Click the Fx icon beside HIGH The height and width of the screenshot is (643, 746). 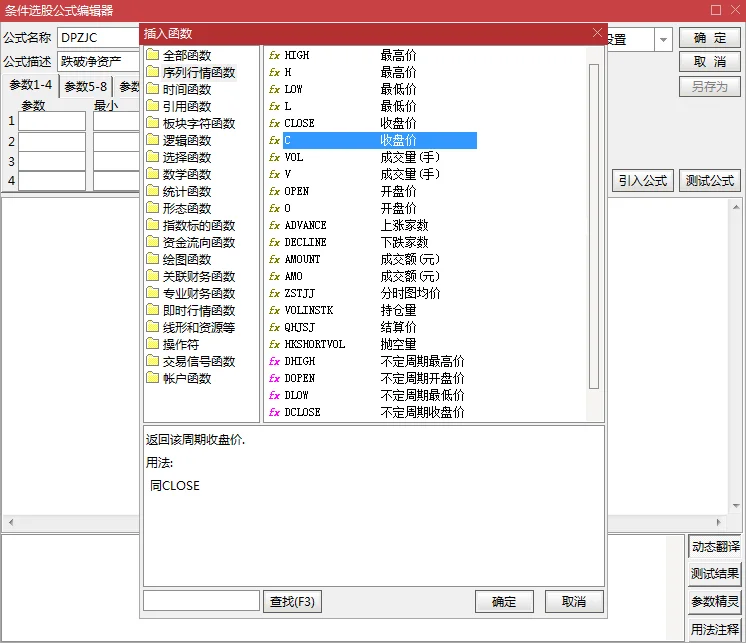274,55
